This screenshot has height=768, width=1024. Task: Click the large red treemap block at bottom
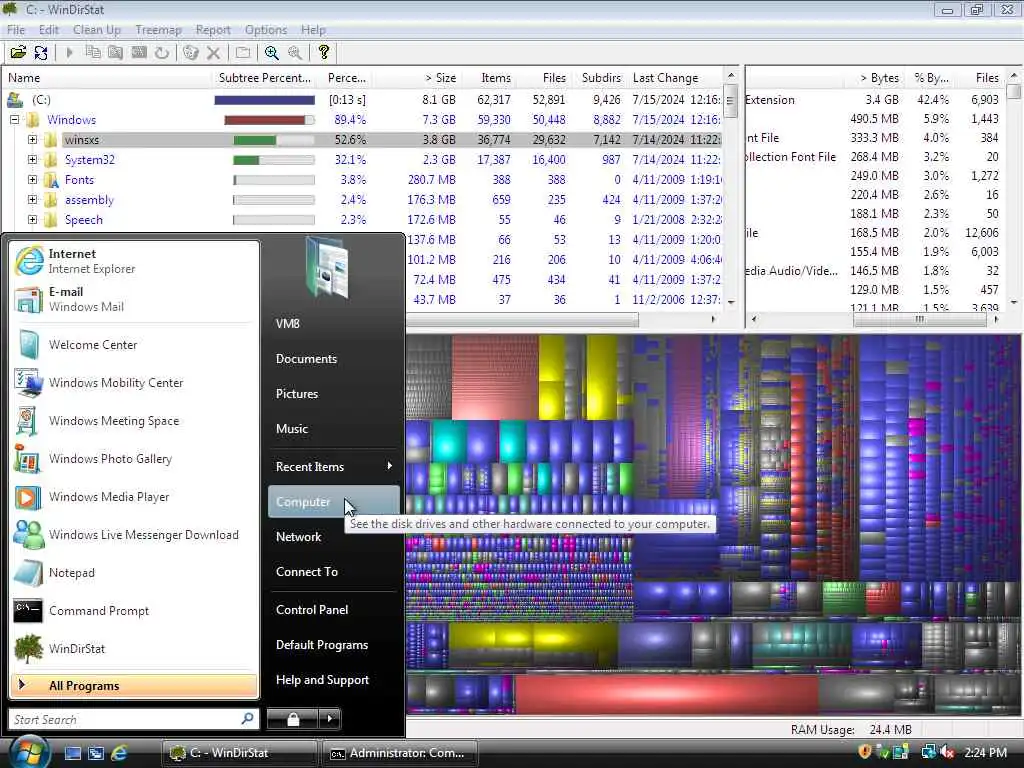666,694
